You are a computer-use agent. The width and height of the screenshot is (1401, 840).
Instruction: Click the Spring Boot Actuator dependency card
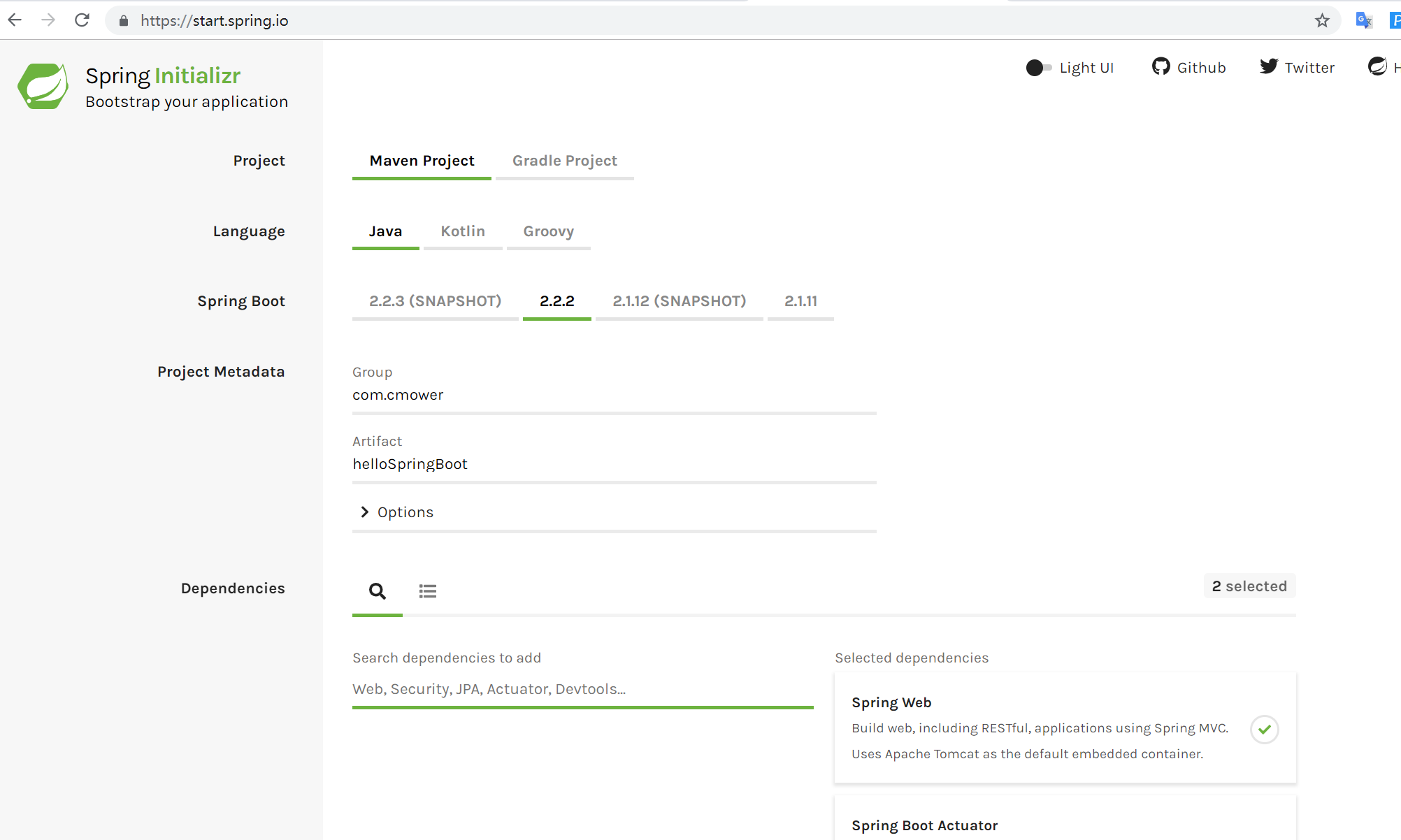1065,818
